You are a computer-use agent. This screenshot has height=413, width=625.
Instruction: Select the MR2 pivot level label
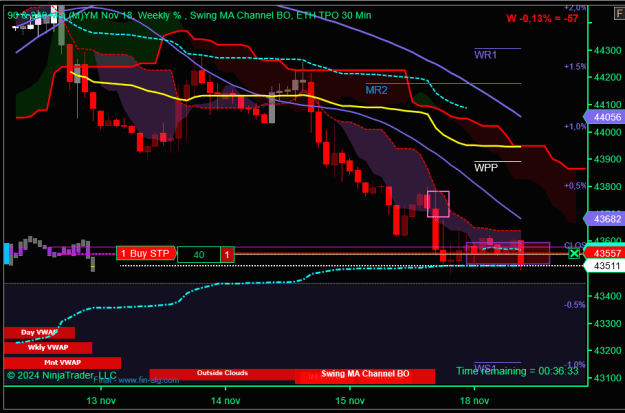coord(376,90)
